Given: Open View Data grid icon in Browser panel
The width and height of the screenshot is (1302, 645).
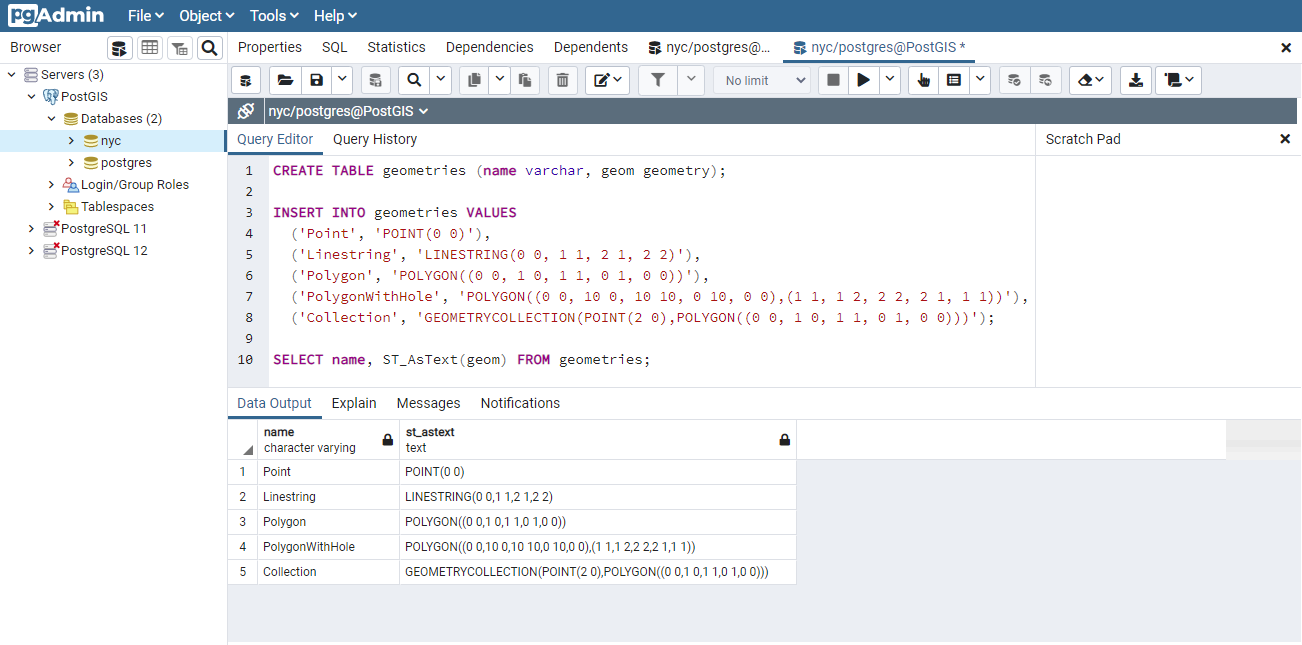Looking at the screenshot, I should coord(150,48).
